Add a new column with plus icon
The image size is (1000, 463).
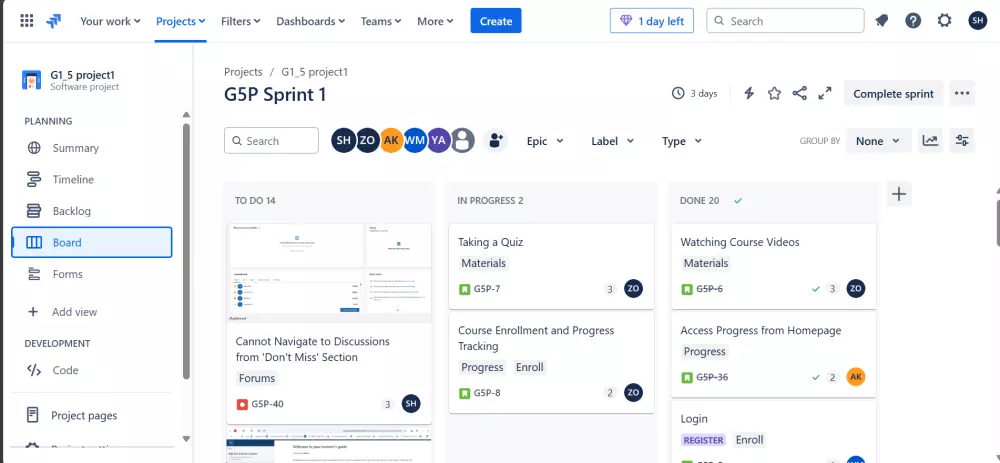(899, 194)
